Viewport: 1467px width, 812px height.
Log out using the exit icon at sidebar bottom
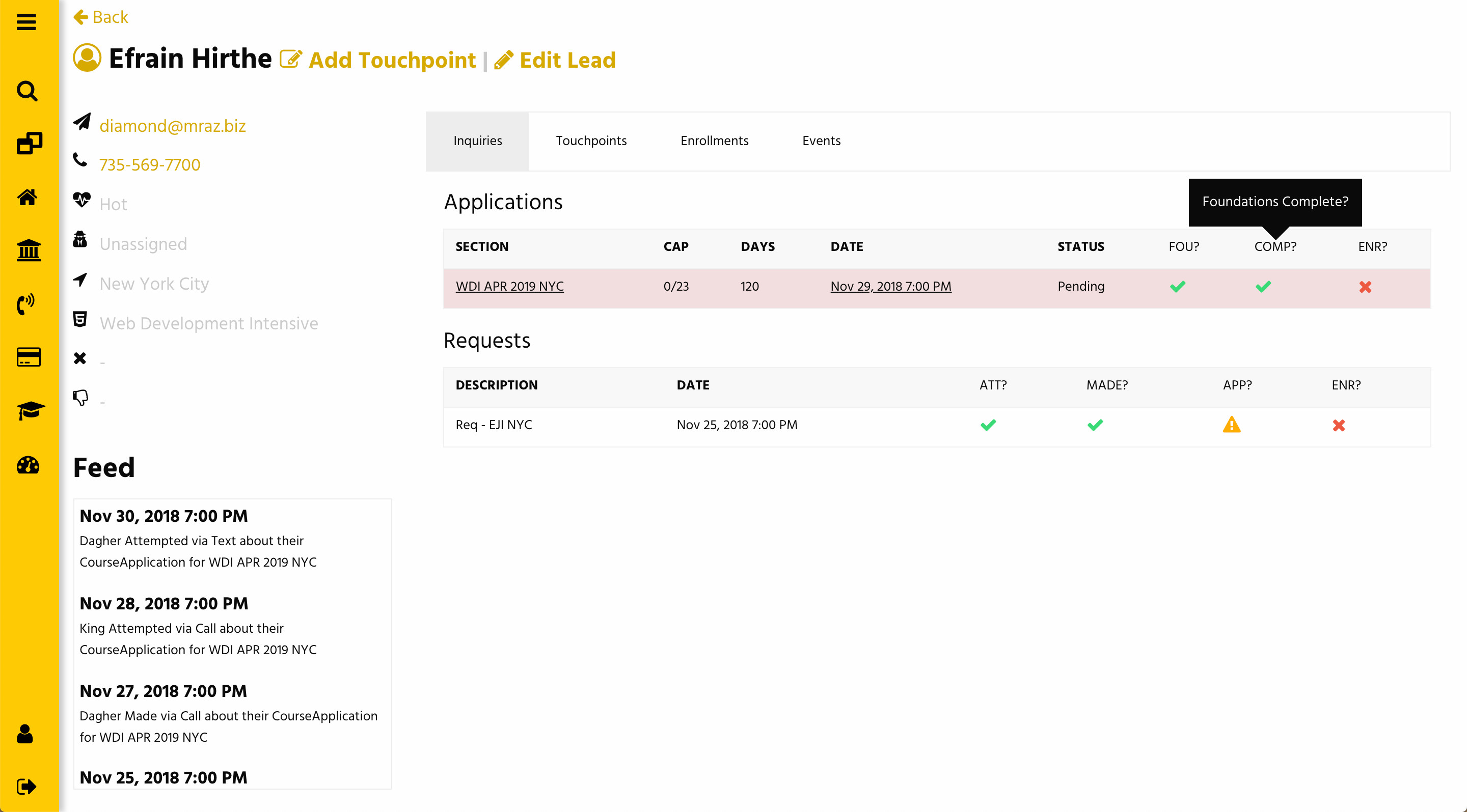tap(27, 787)
